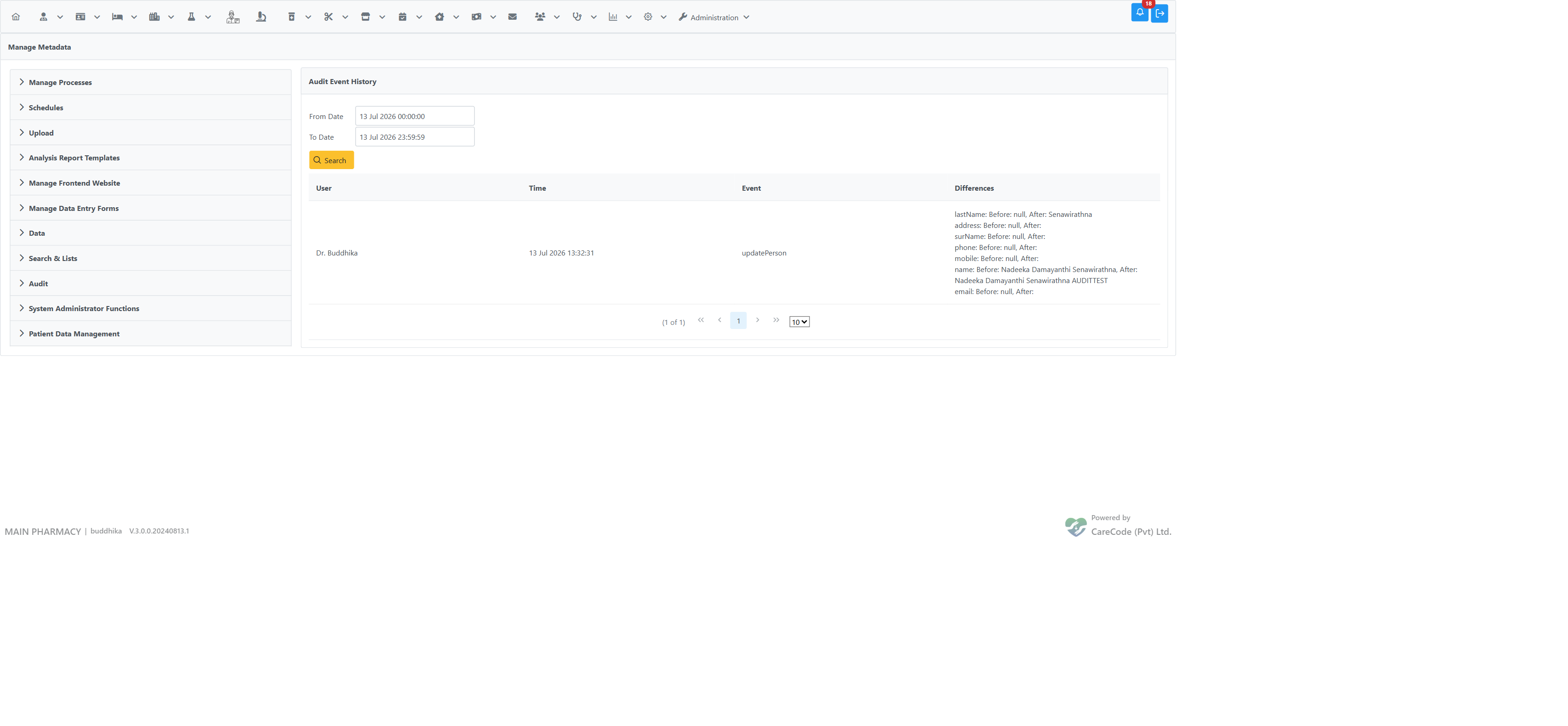Go to first page of results

701,320
